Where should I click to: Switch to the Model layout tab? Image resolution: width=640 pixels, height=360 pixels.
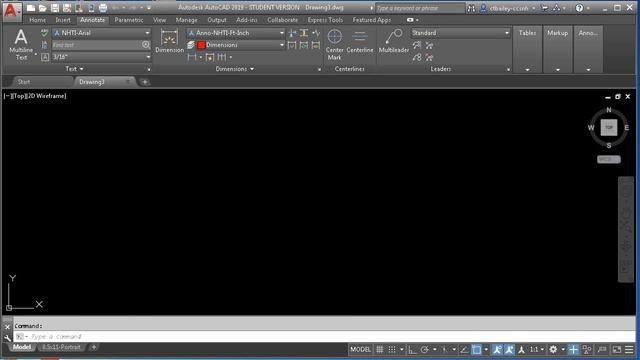[x=22, y=347]
